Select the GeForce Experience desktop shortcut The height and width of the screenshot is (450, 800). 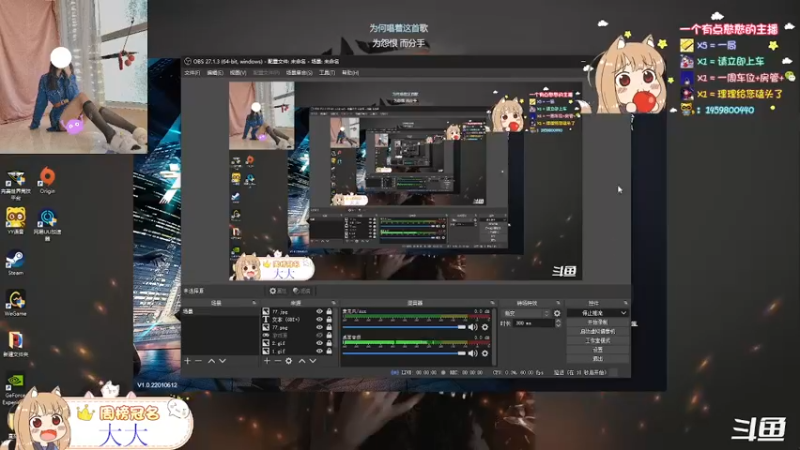[14, 389]
